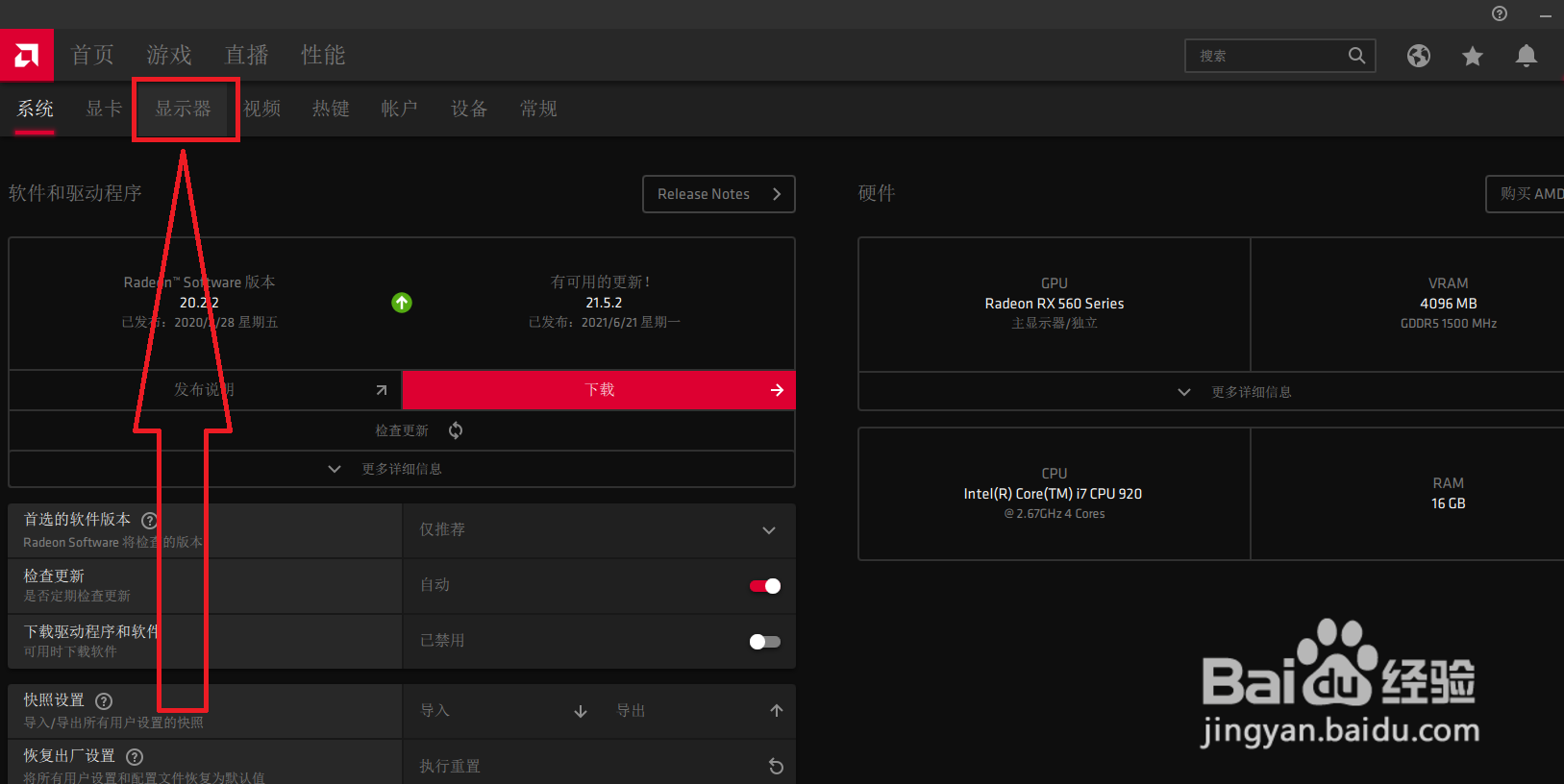Click the check-for-updates refresh icon
Image resolution: width=1564 pixels, height=784 pixels.
[x=456, y=430]
